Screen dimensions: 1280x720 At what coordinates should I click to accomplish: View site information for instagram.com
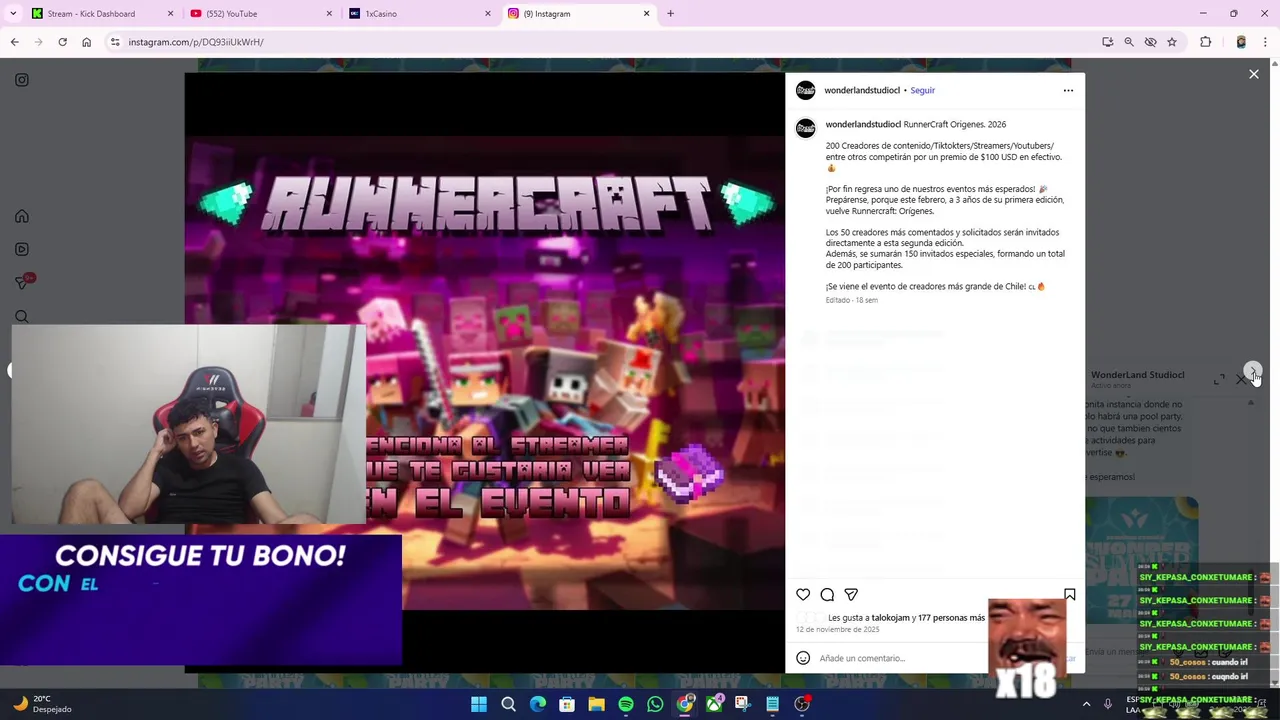click(115, 42)
